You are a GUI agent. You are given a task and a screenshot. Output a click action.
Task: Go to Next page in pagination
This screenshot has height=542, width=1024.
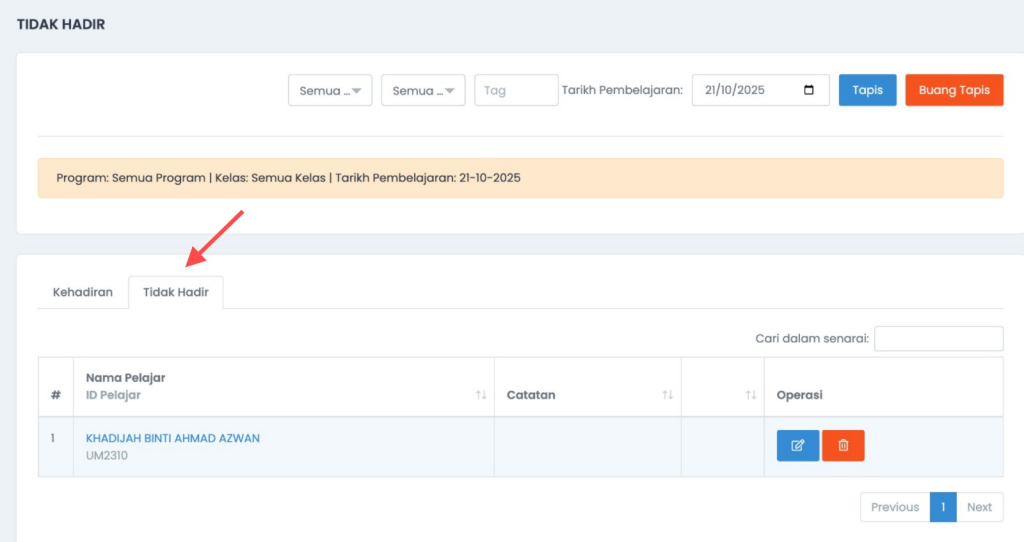tap(979, 507)
